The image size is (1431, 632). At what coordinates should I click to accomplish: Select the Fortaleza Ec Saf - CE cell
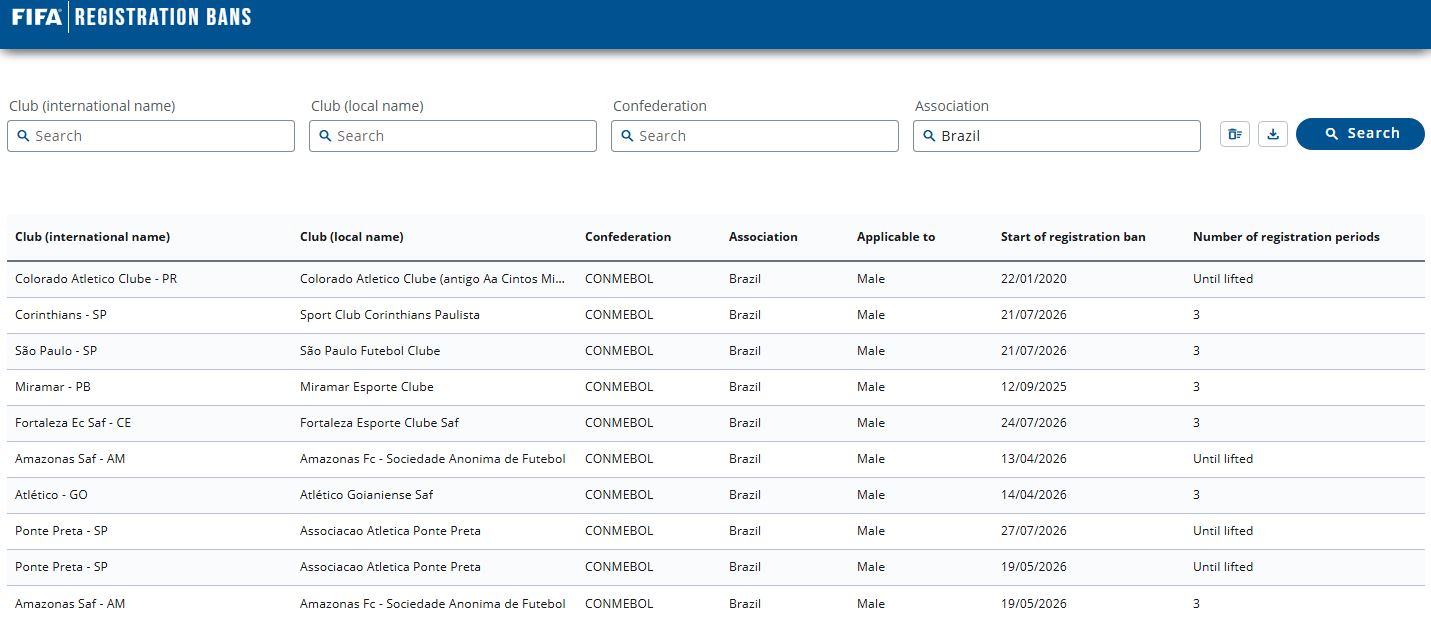[73, 423]
